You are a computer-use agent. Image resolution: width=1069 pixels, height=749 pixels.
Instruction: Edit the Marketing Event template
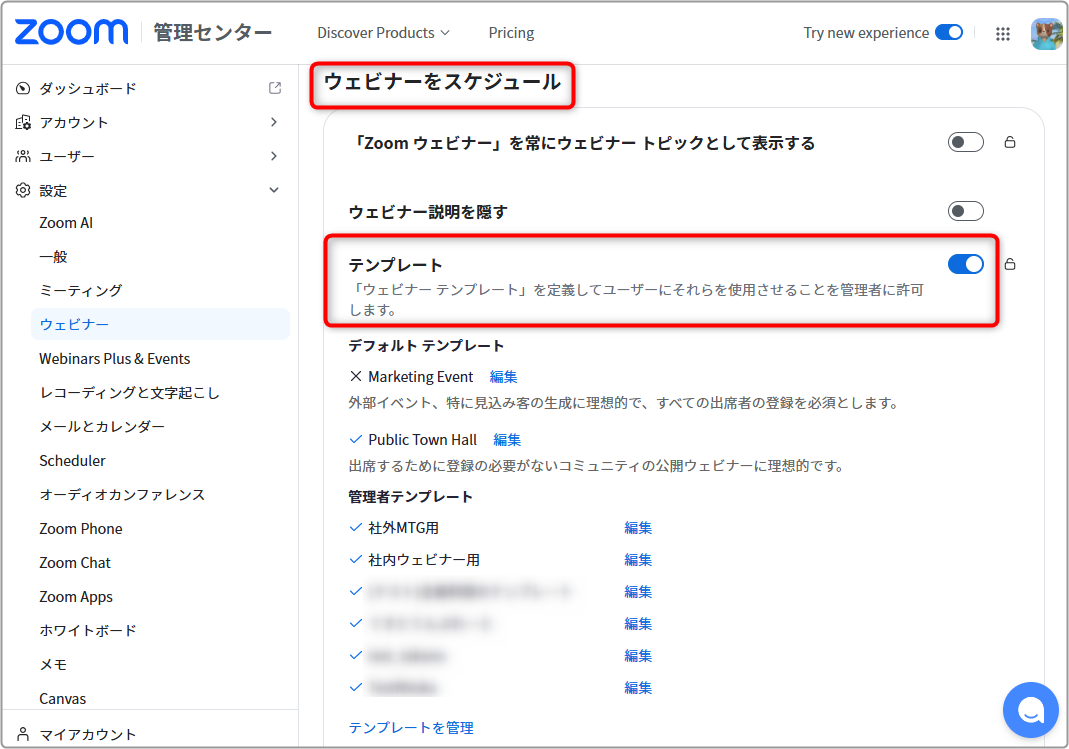click(x=503, y=377)
